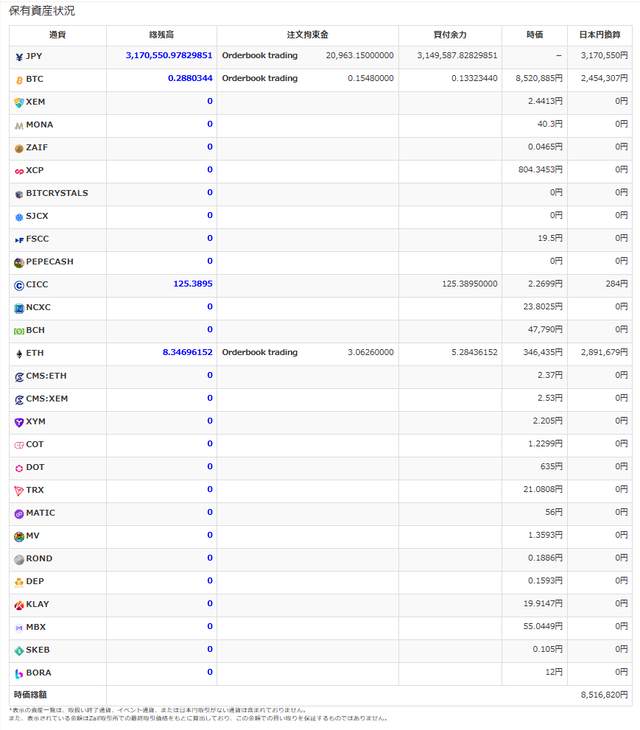
Task: Click the TRX tron icon
Action: [19, 491]
